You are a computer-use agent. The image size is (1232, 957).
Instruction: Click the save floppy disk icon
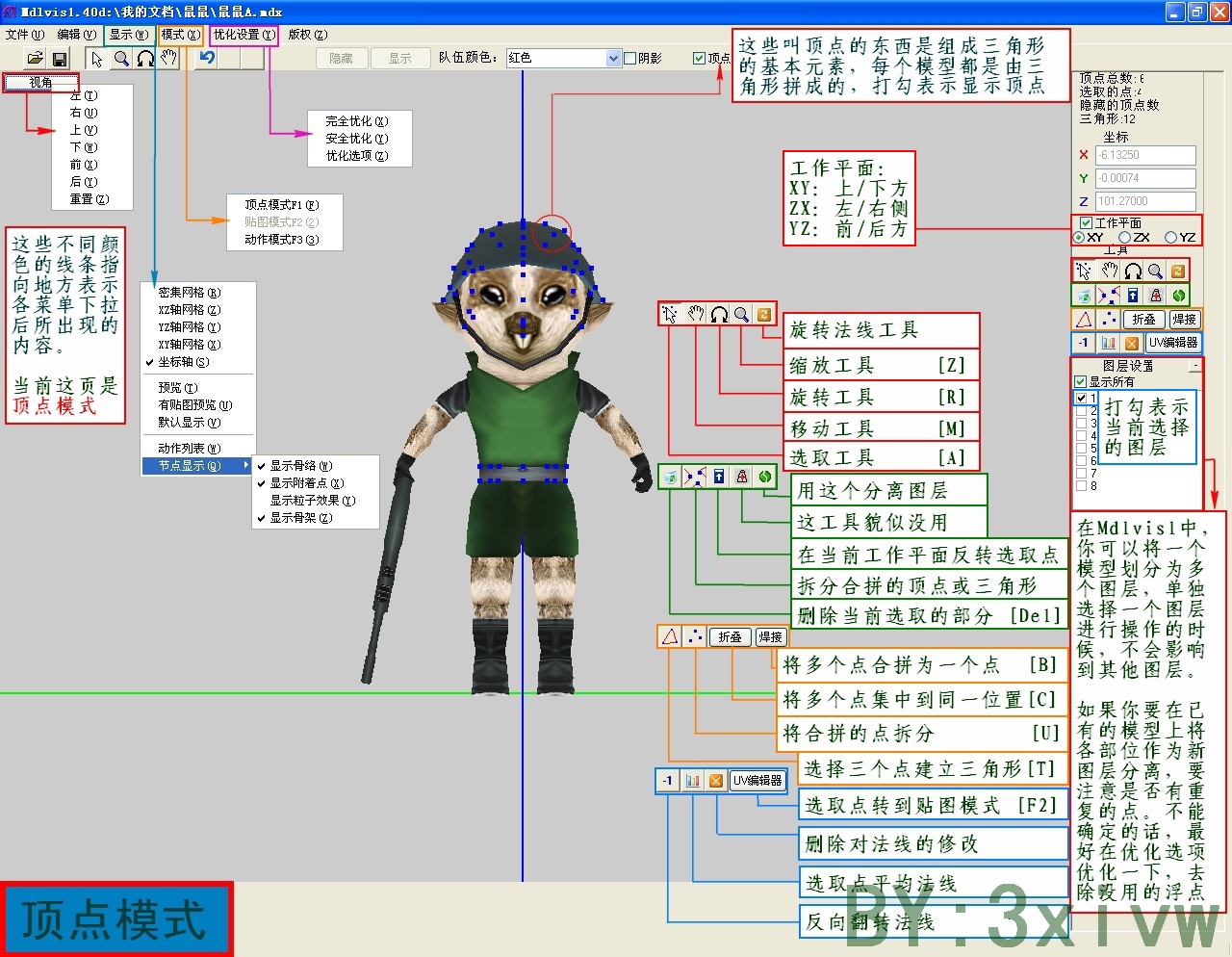pyautogui.click(x=60, y=59)
